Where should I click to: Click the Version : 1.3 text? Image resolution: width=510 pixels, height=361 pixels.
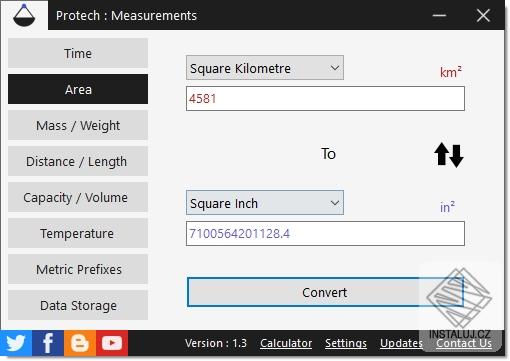pyautogui.click(x=216, y=343)
